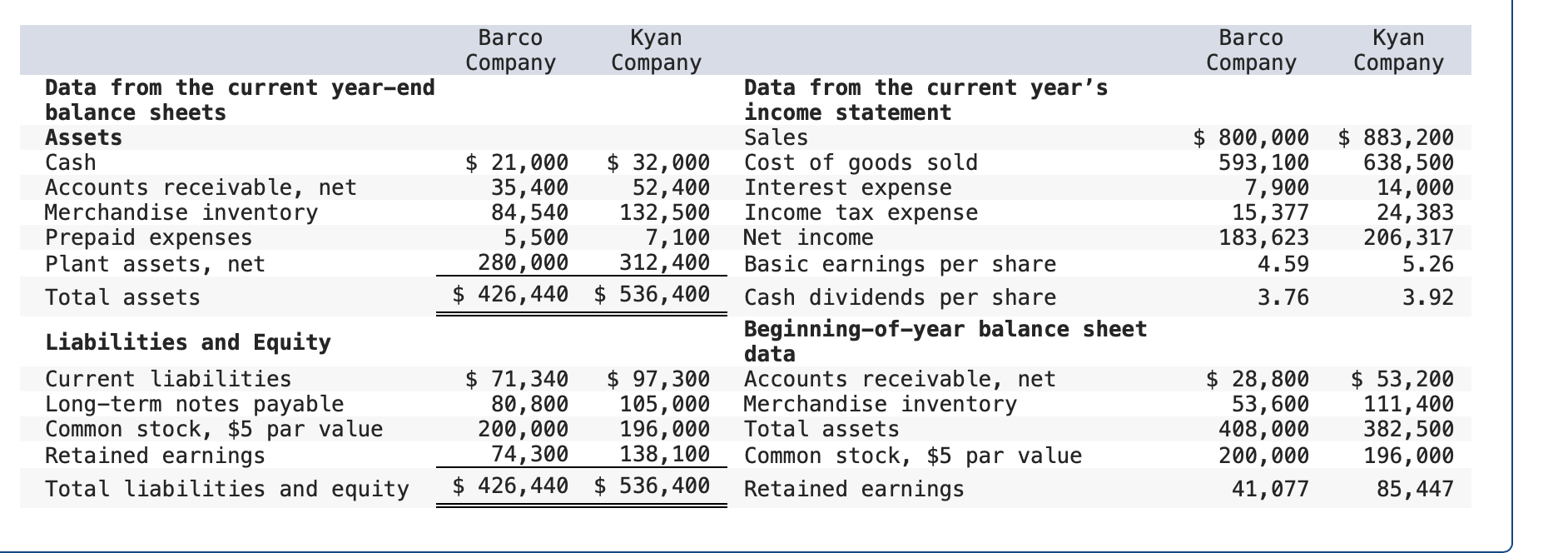Select the 'Income tax expense' label

861,212
